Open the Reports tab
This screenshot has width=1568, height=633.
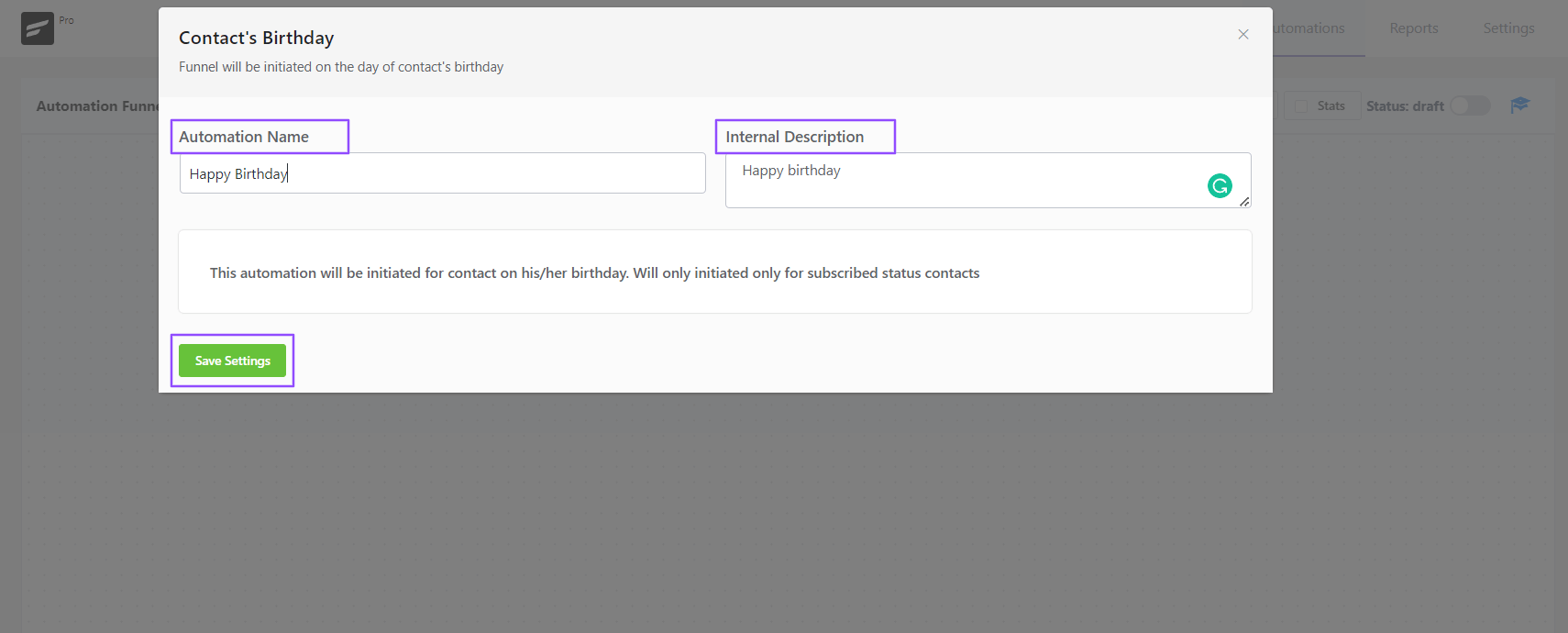click(x=1414, y=28)
